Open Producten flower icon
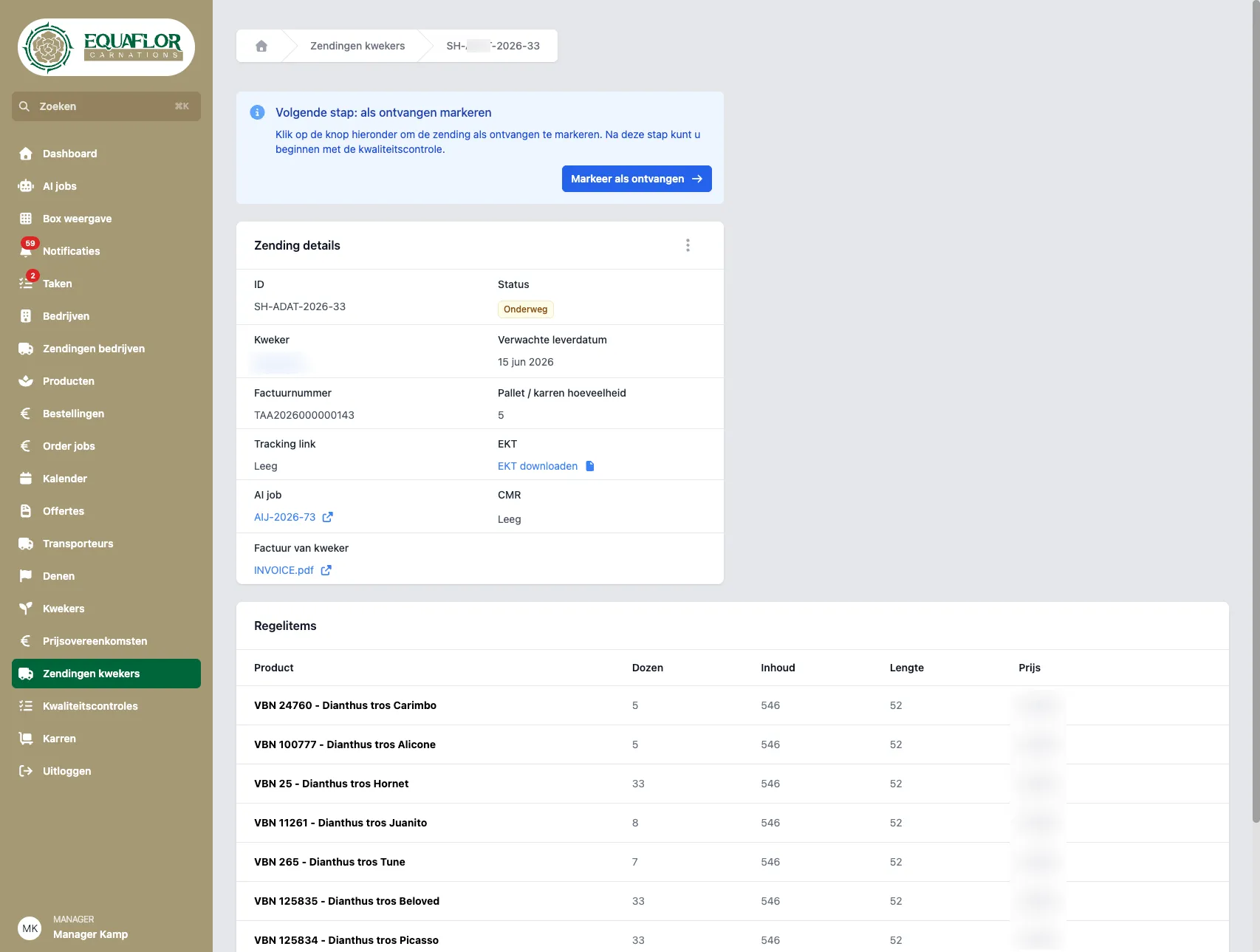 (26, 381)
